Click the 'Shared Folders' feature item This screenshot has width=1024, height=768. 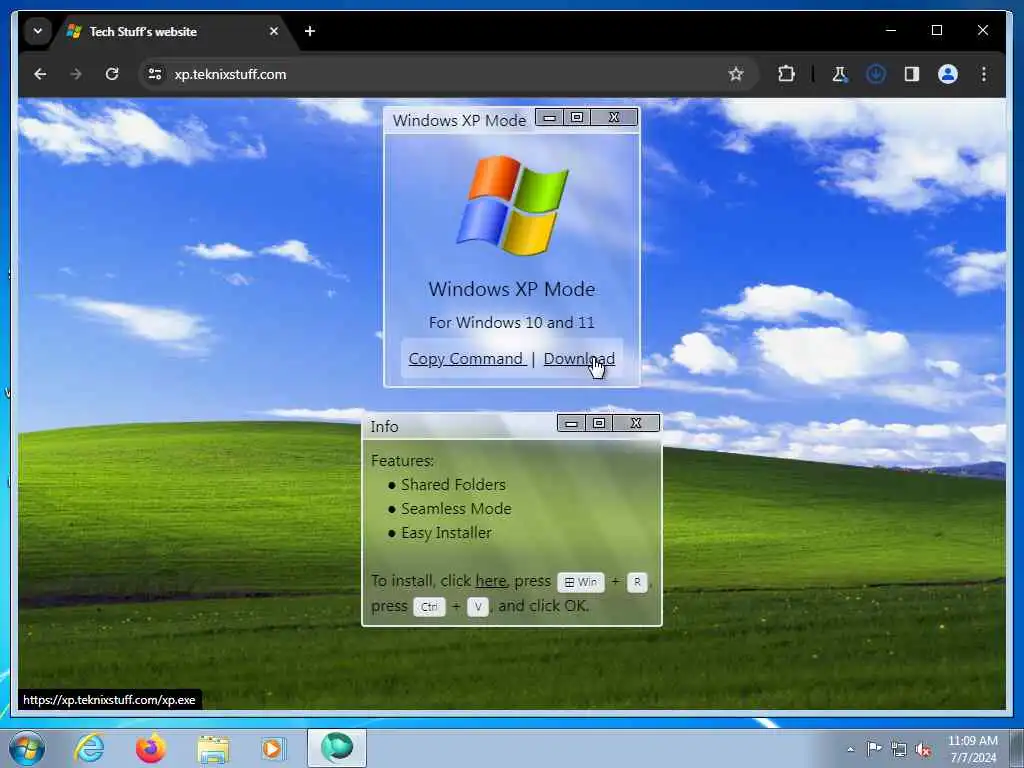(x=453, y=485)
